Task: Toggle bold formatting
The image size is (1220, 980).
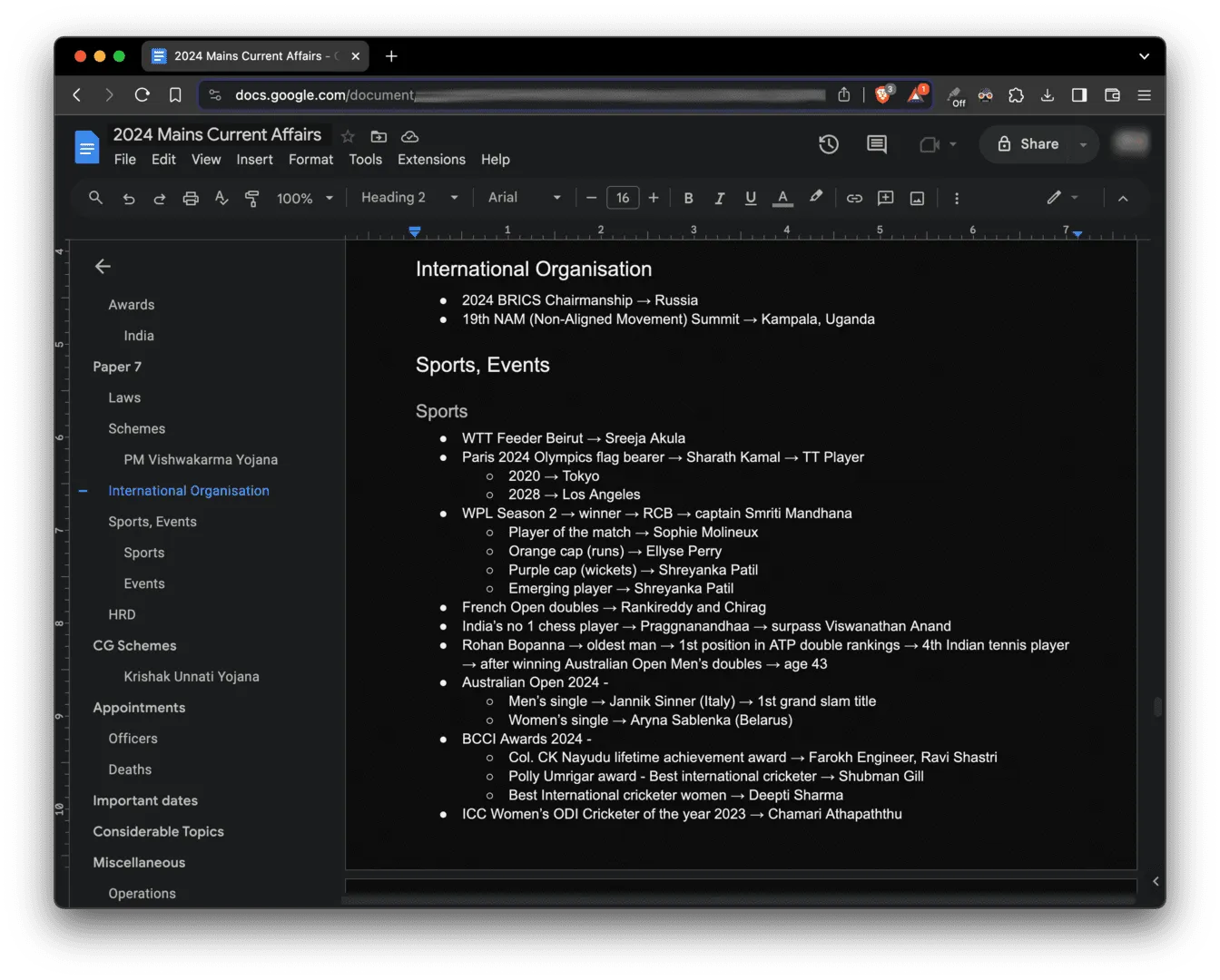Action: 689,198
